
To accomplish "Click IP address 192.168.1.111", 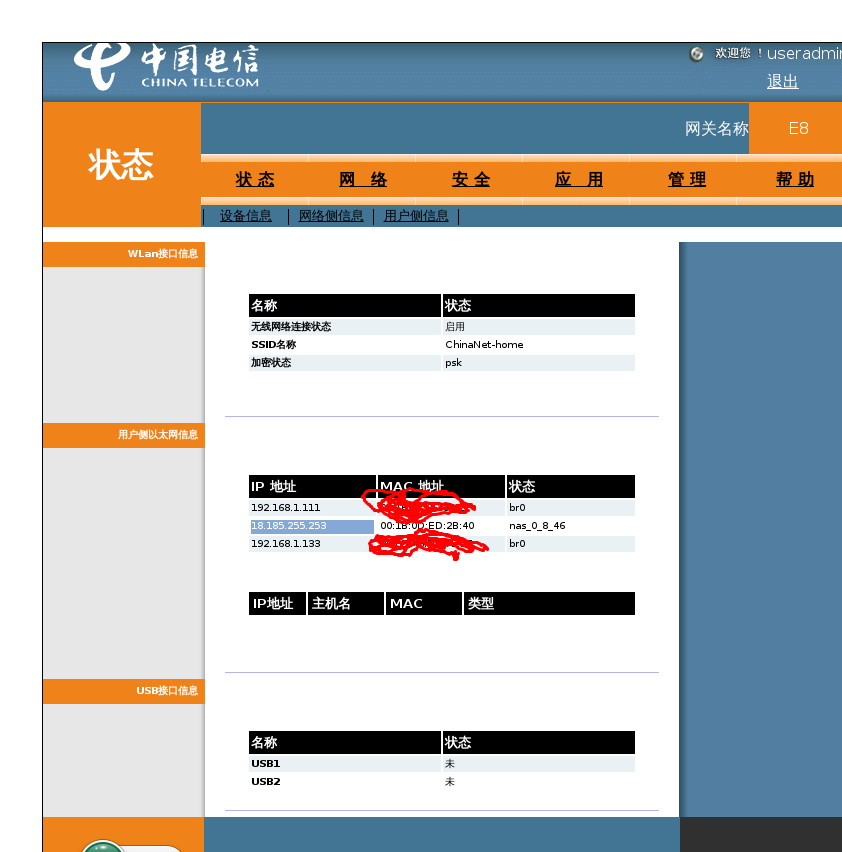I will (x=285, y=508).
